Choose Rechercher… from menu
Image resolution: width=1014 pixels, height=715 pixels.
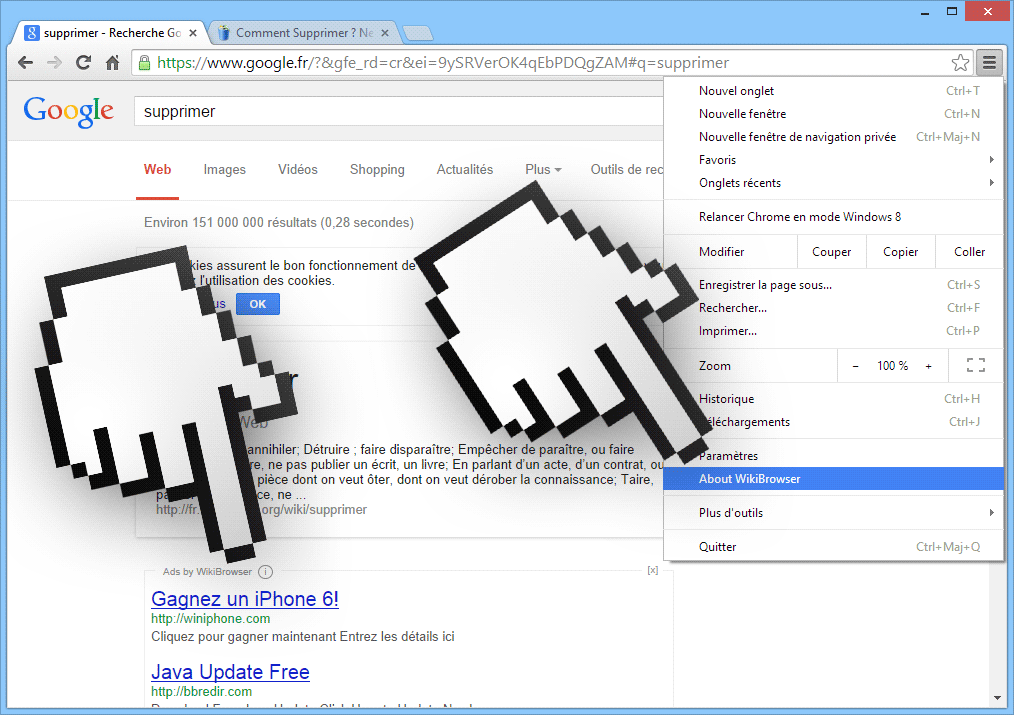click(833, 308)
